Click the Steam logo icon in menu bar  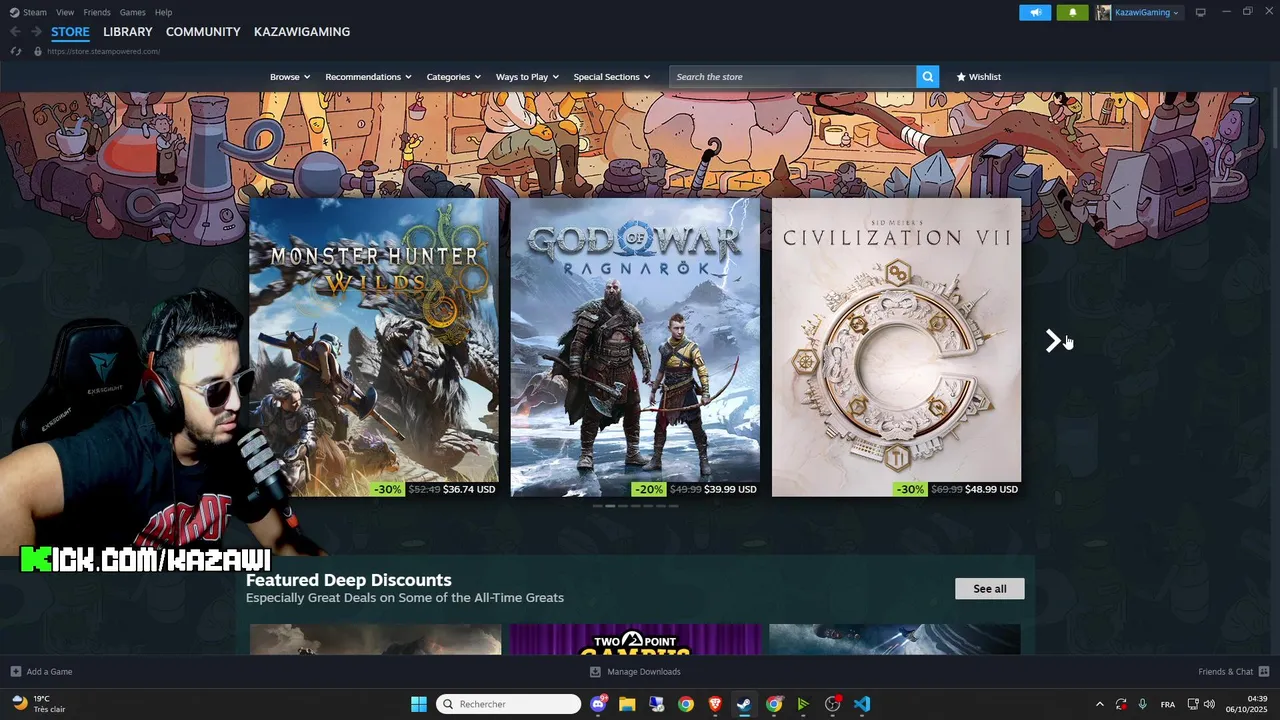coord(14,12)
